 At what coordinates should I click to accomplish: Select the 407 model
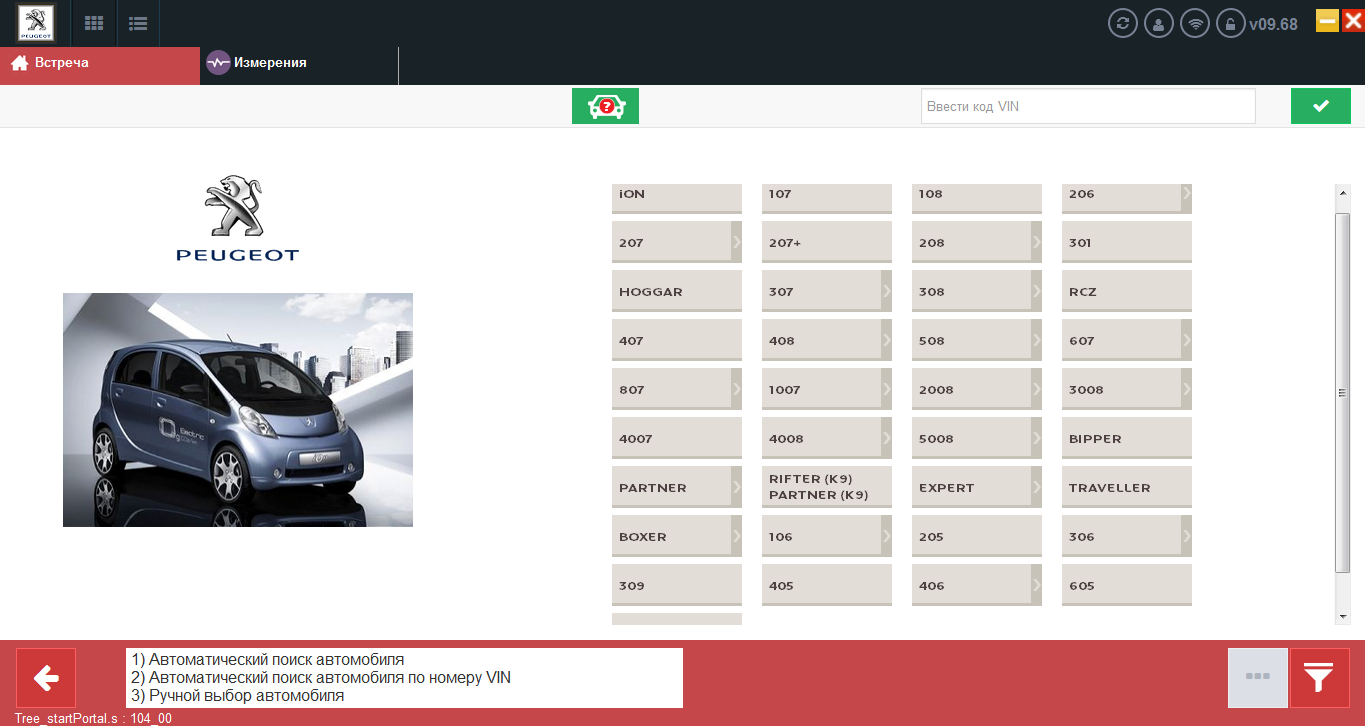coord(677,340)
